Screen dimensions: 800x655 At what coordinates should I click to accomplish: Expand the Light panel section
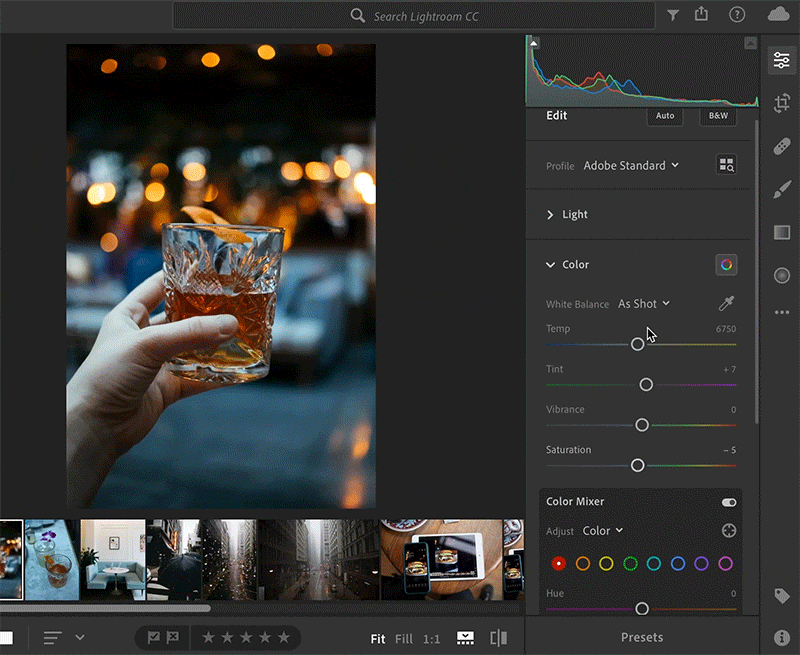(x=567, y=215)
